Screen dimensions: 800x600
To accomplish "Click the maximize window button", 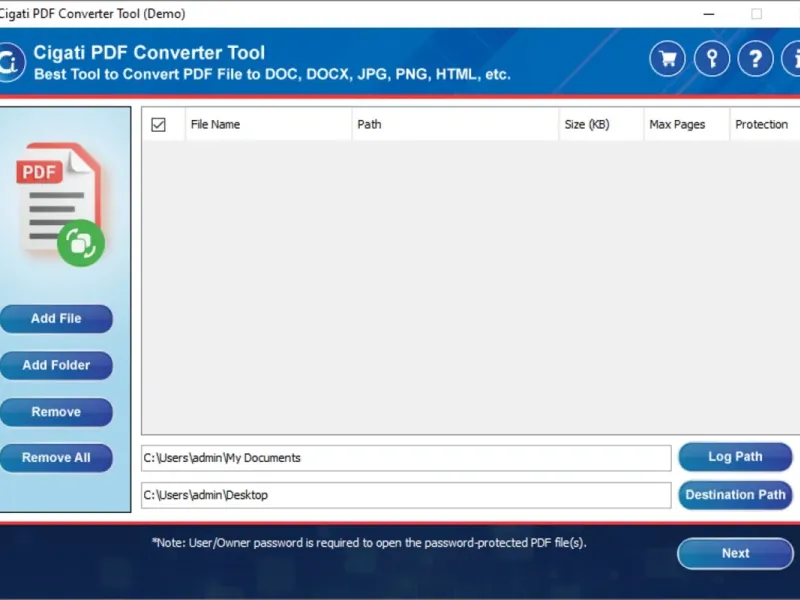I will tap(757, 14).
